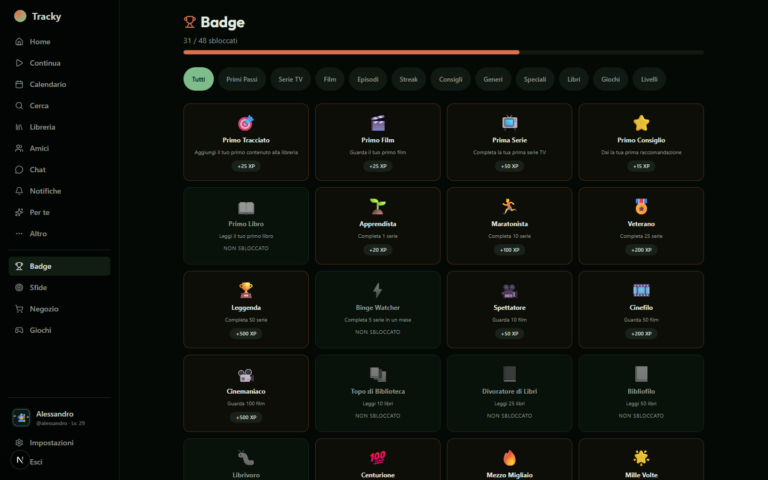This screenshot has height=480, width=768.
Task: Click the +25 XP pill on Primo Tracciato
Action: click(x=246, y=166)
